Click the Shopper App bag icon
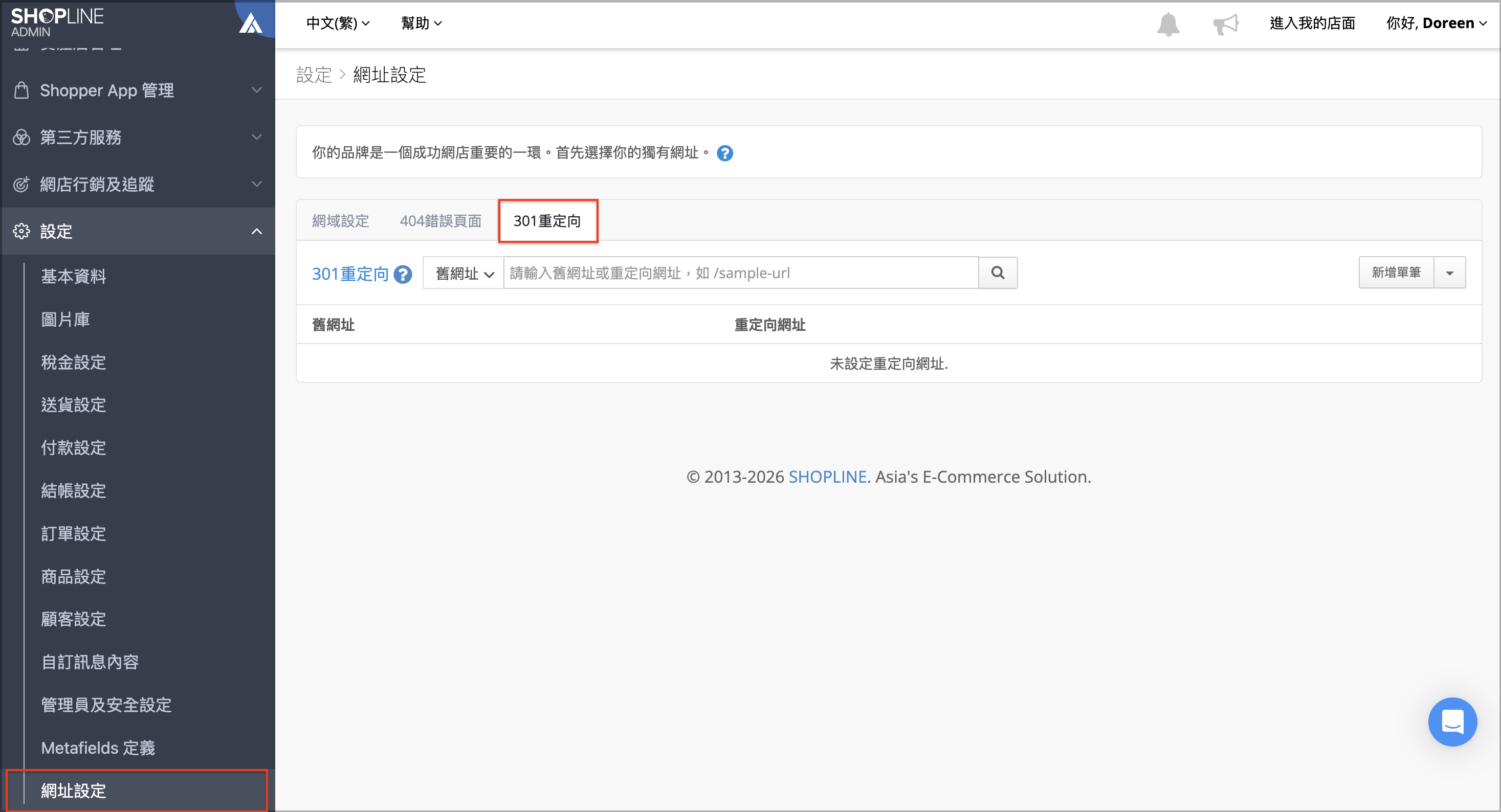This screenshot has height=812, width=1501. pyautogui.click(x=21, y=91)
